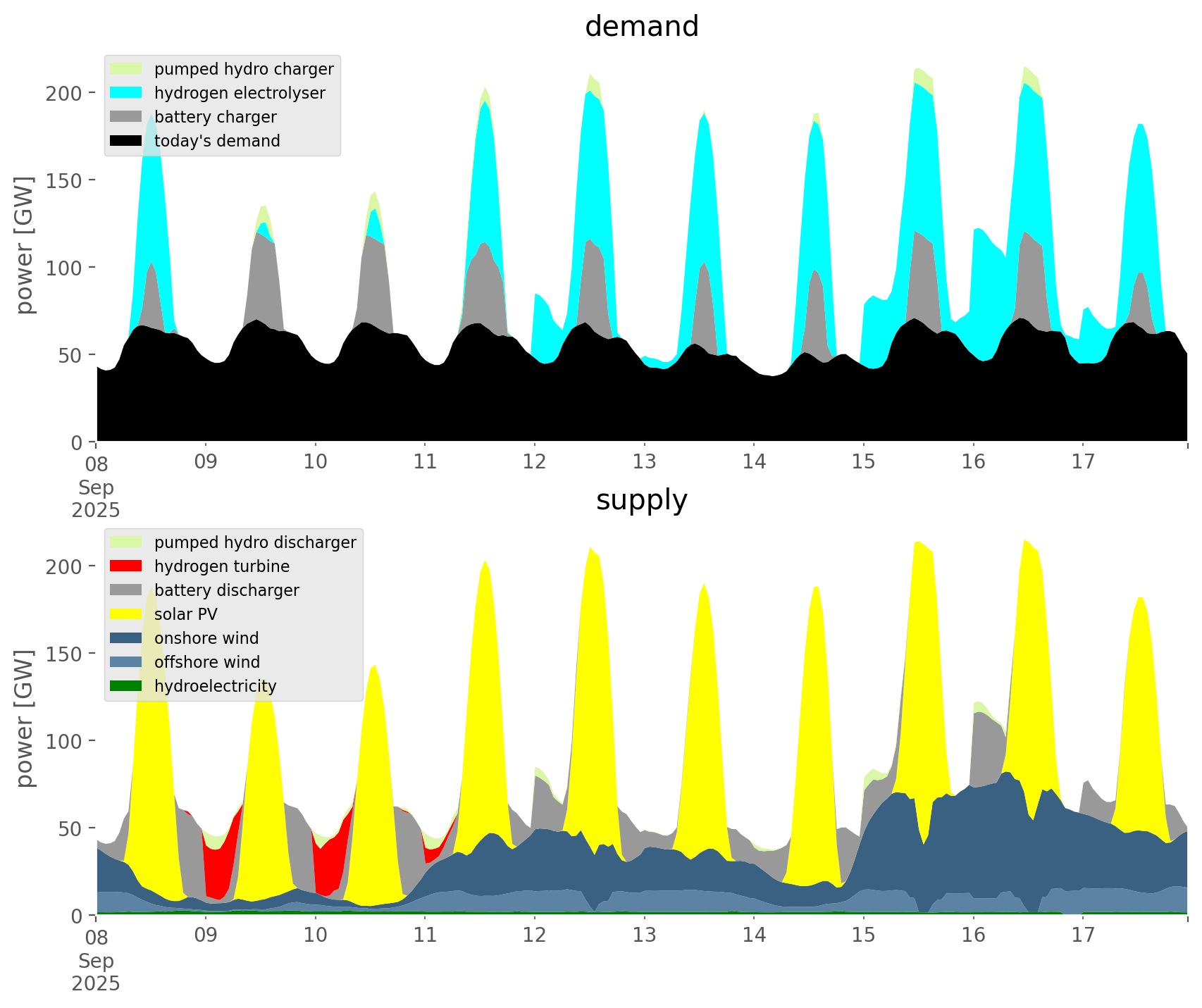Viewport: 1202px width, 1008px height.
Task: Select the grey battery charger legend swatch
Action: pyautogui.click(x=126, y=117)
